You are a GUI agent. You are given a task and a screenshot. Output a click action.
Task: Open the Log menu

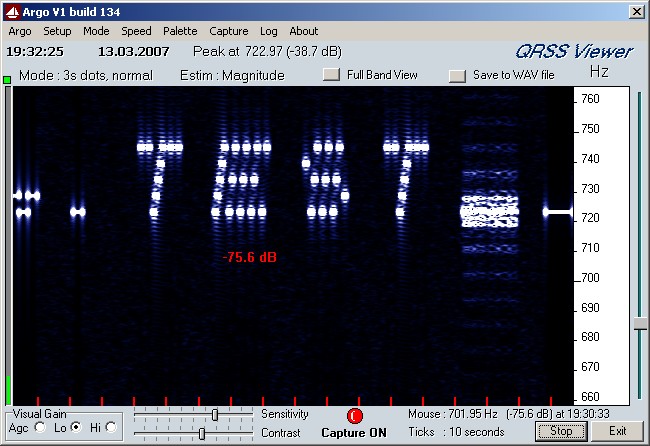pyautogui.click(x=269, y=31)
